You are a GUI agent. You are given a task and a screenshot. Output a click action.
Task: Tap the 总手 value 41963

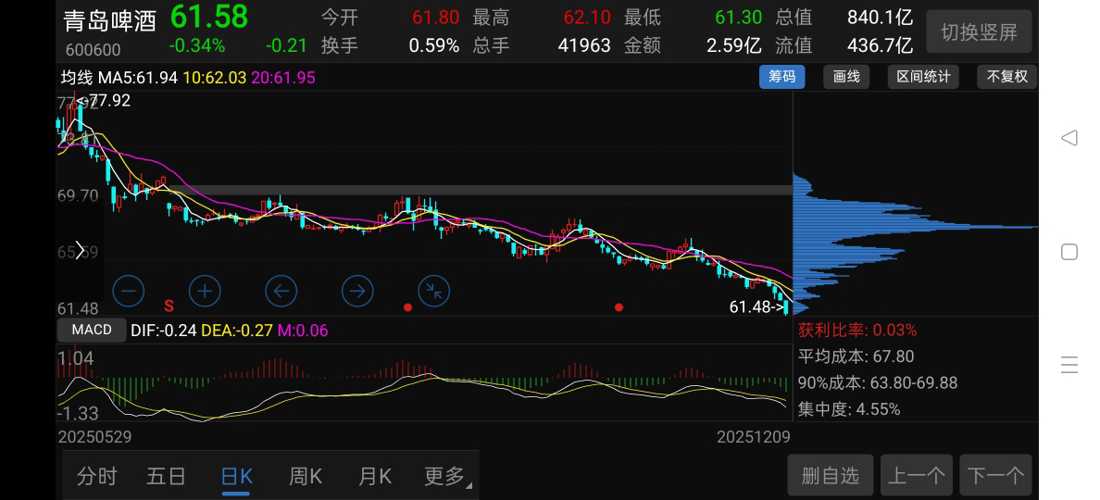(x=584, y=46)
